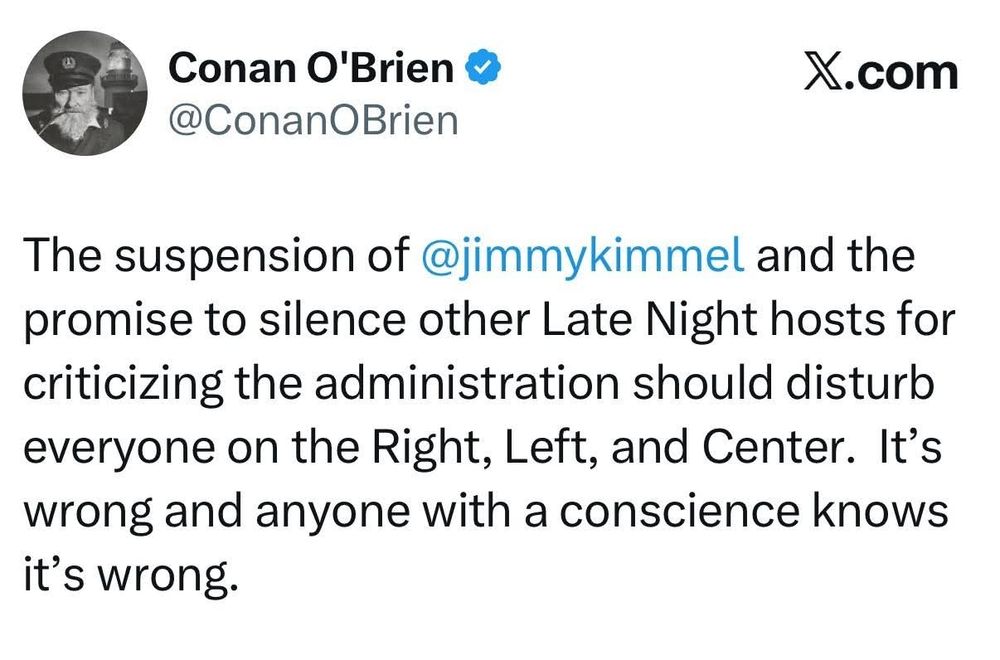The height and width of the screenshot is (660, 1000).
Task: Click the word "promise" in the tweet
Action: tap(114, 320)
